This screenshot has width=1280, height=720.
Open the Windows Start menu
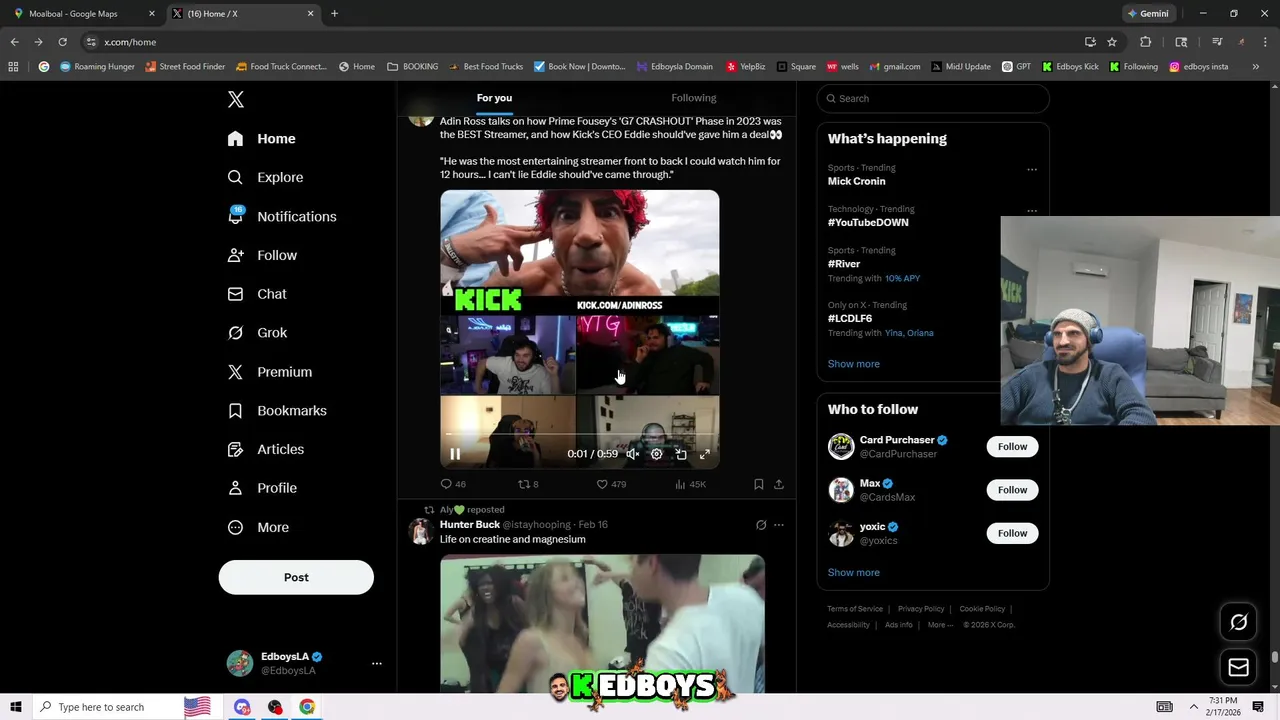16,707
